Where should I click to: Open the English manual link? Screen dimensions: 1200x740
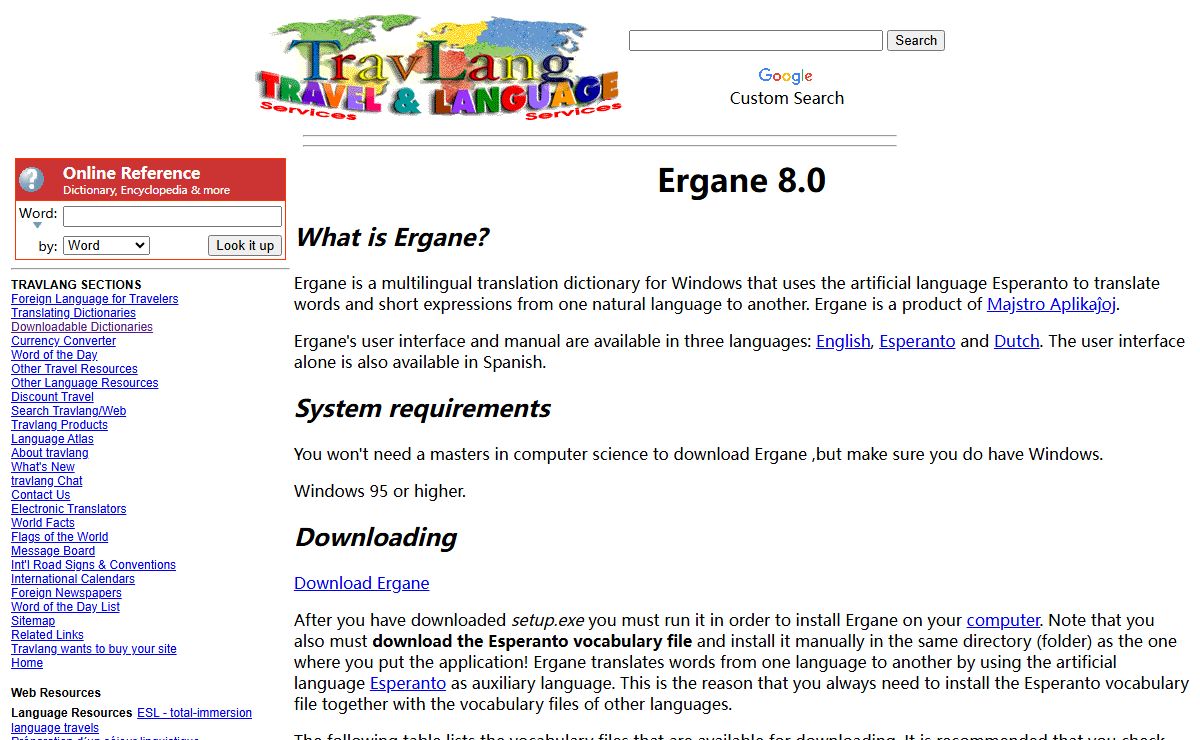pos(843,341)
